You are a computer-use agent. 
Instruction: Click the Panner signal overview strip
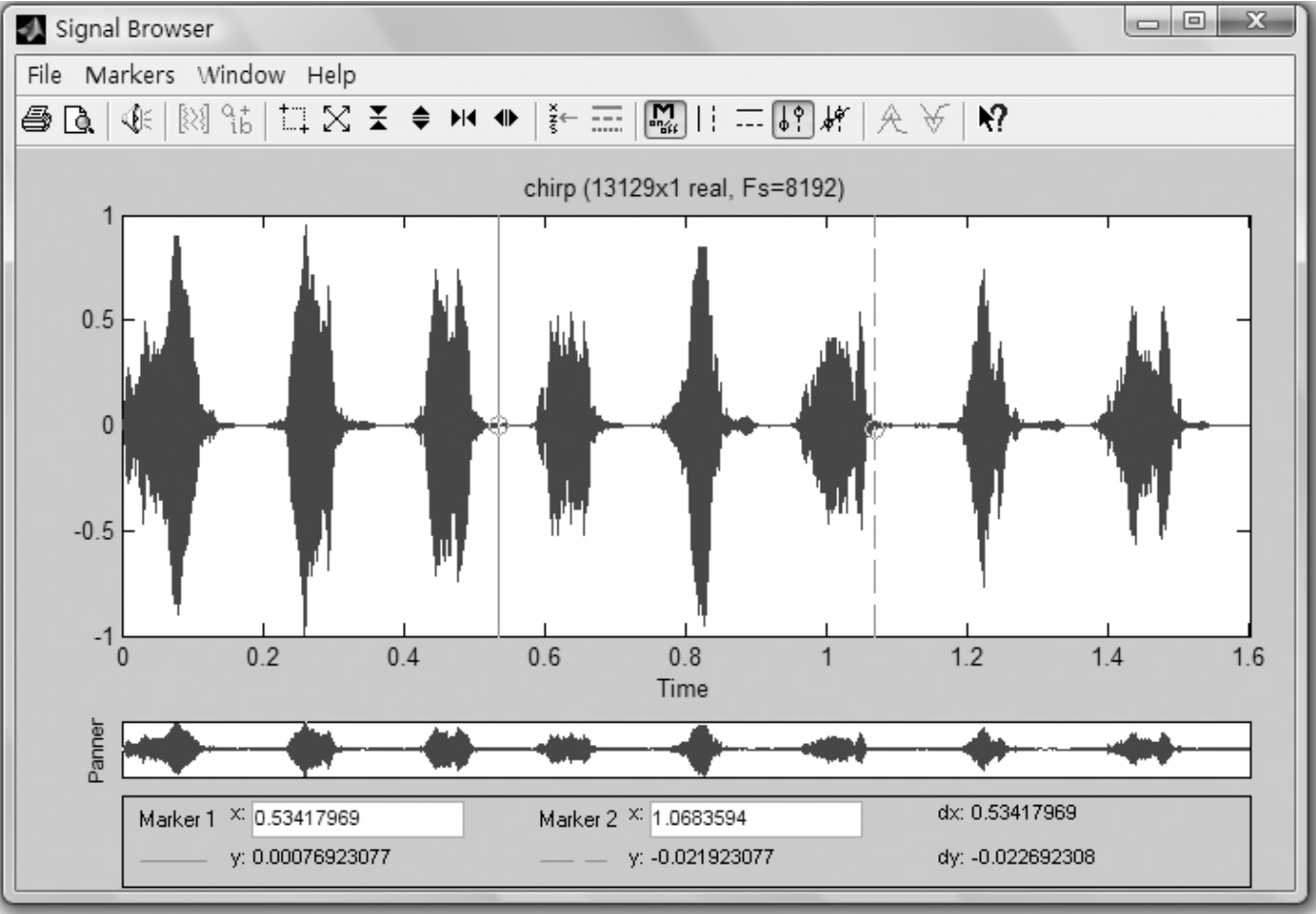(687, 750)
